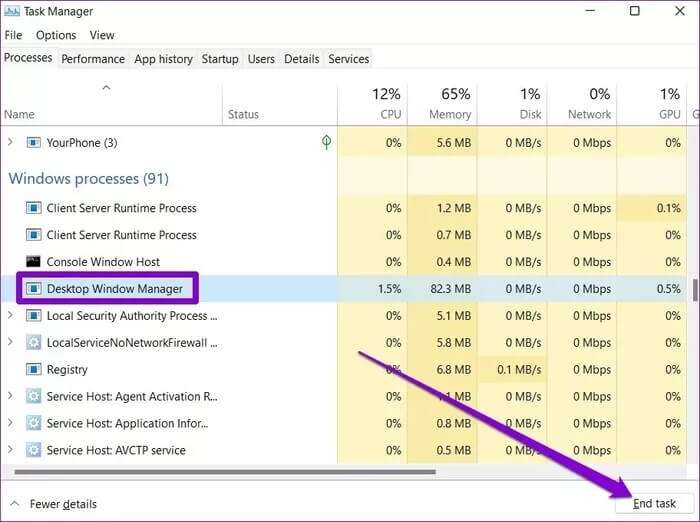Switch to the App history tab
The height and width of the screenshot is (522, 700).
tap(163, 59)
